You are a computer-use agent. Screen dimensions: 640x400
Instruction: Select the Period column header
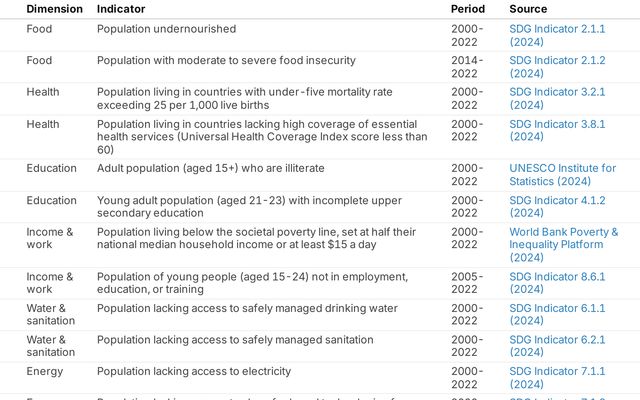pos(468,9)
